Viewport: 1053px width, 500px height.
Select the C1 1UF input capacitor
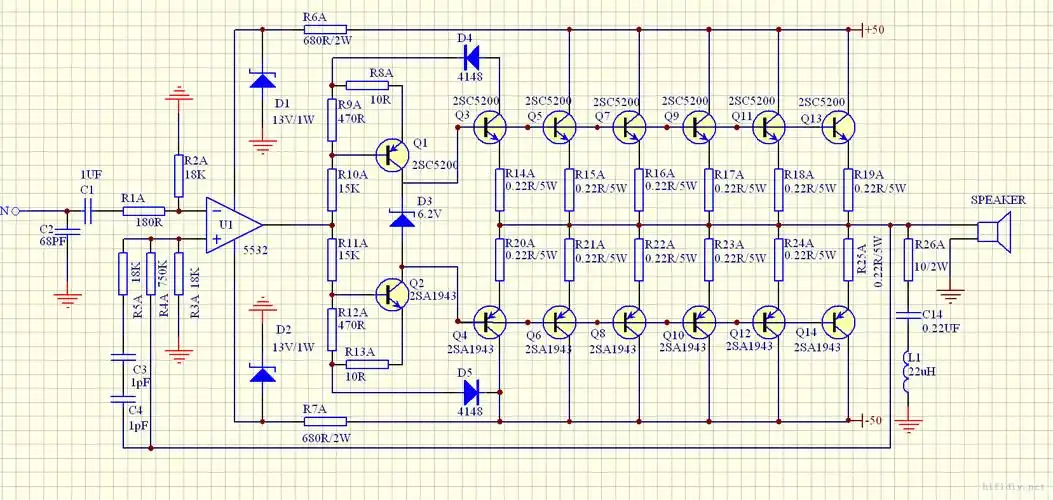pyautogui.click(x=87, y=210)
